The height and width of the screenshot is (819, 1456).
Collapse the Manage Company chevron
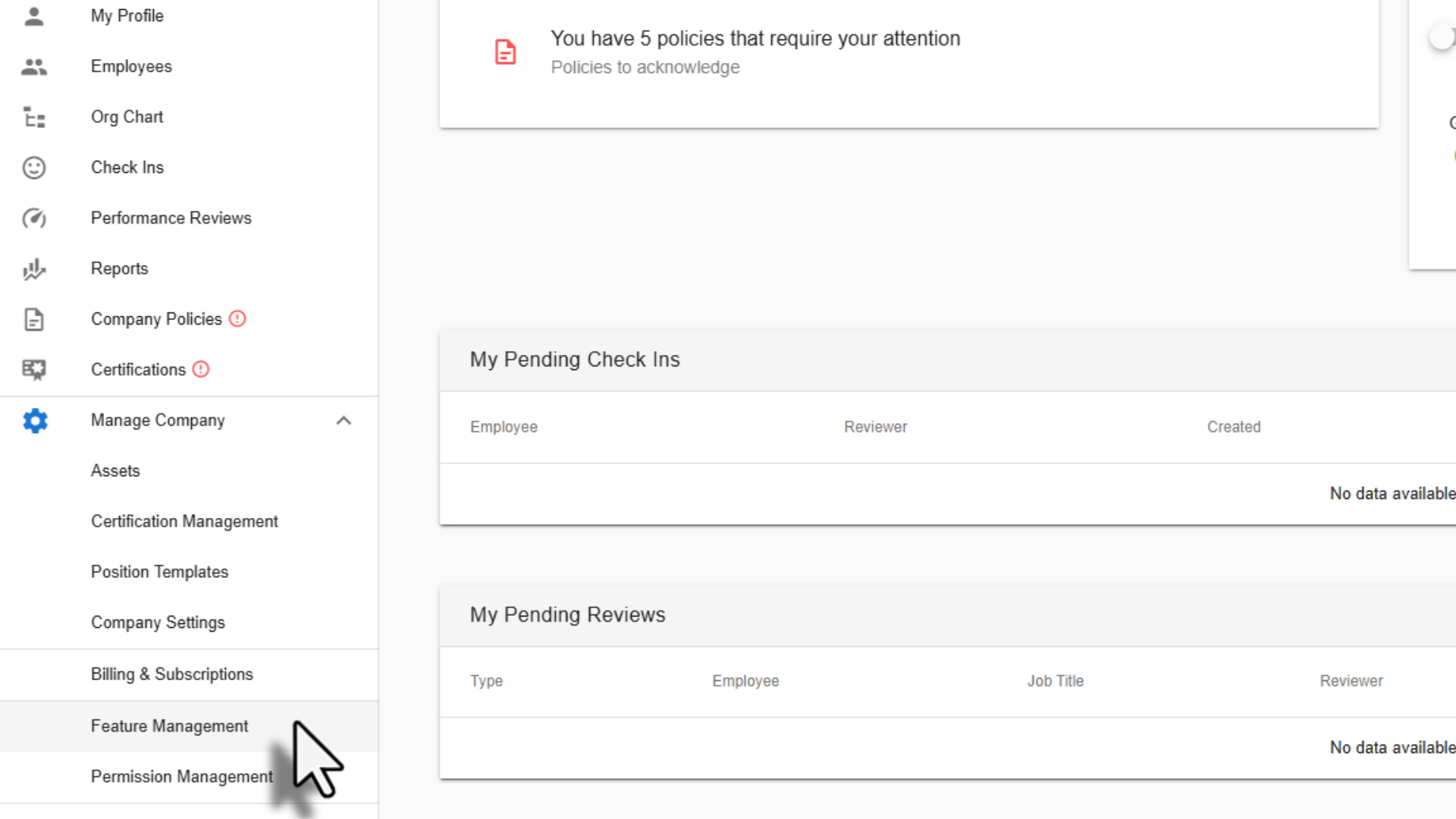(x=344, y=421)
